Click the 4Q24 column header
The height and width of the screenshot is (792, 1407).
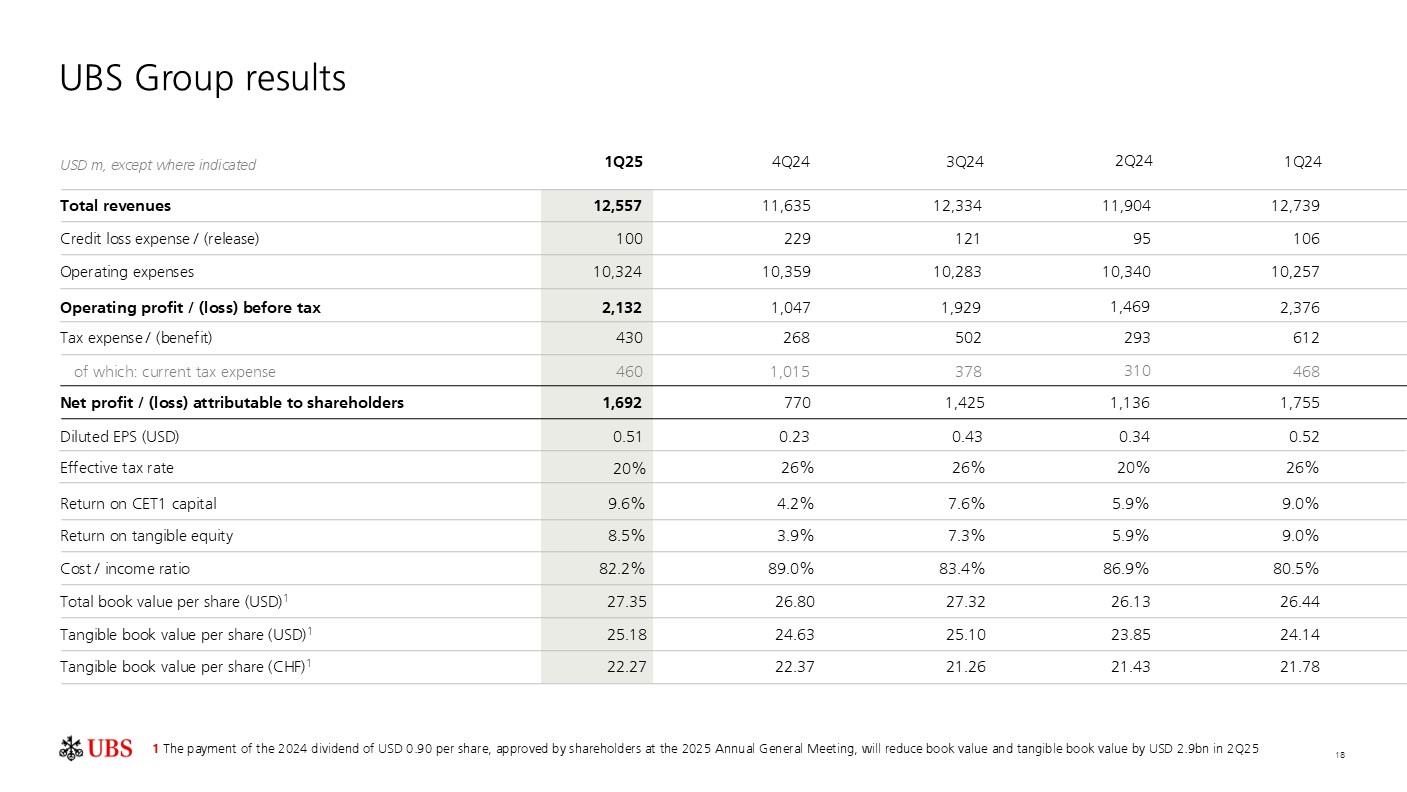coord(792,162)
